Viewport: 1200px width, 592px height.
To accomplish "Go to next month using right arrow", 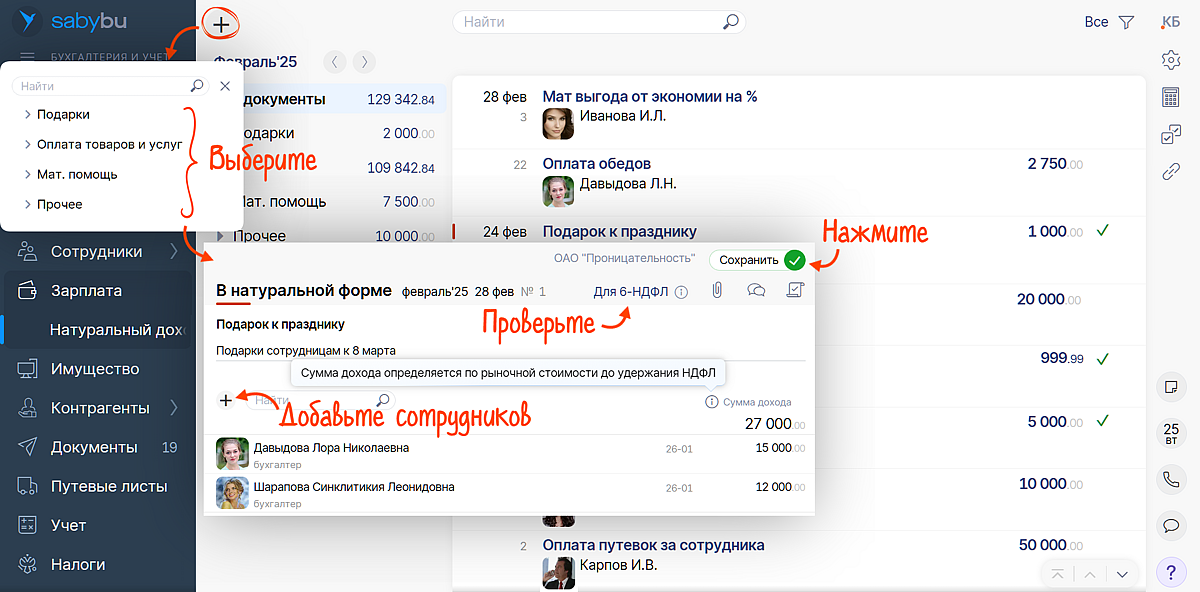I will 364,62.
